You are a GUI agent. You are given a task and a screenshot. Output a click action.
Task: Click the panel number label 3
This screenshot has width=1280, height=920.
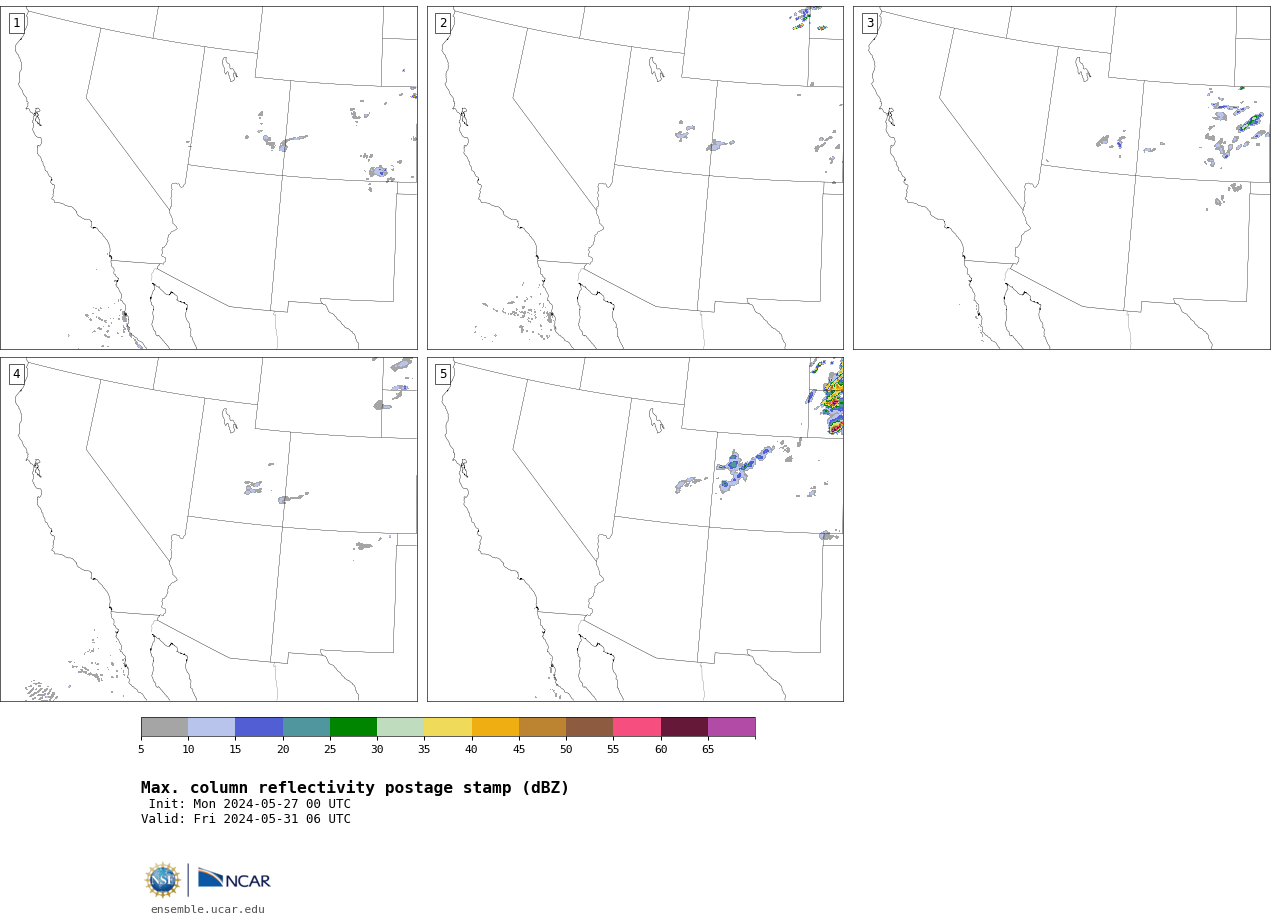click(870, 23)
